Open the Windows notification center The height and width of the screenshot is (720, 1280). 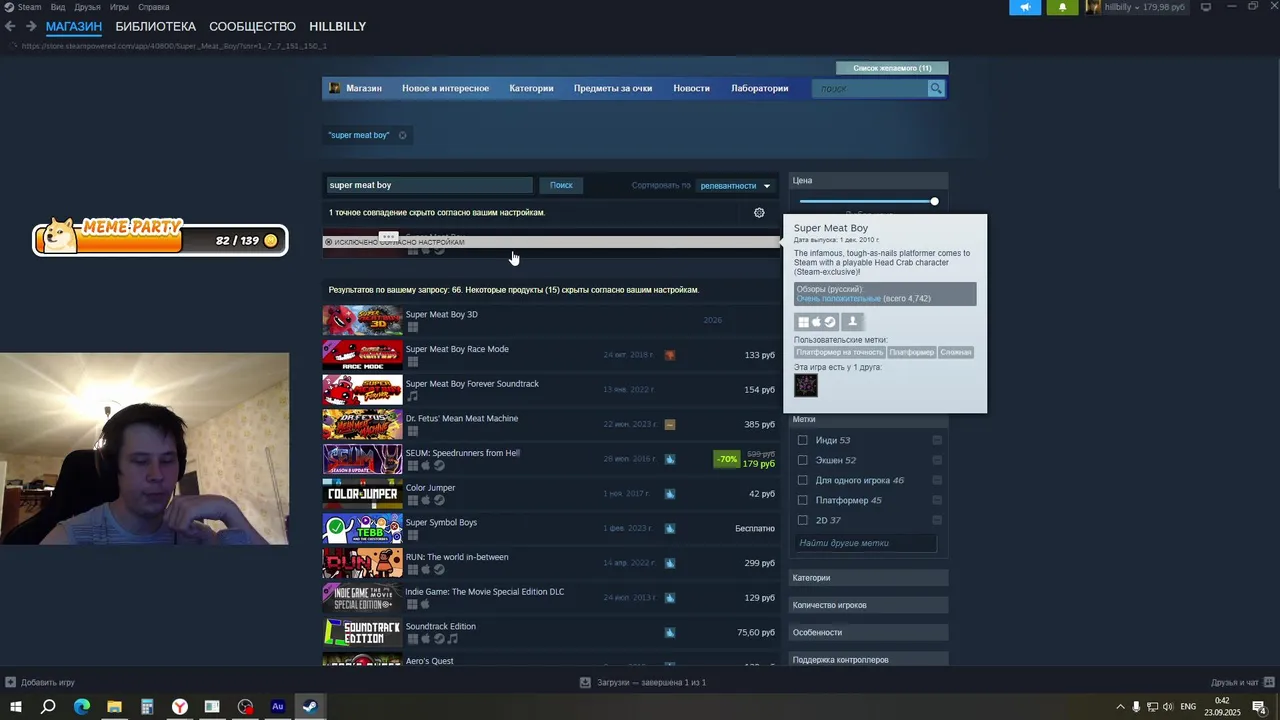[1259, 707]
